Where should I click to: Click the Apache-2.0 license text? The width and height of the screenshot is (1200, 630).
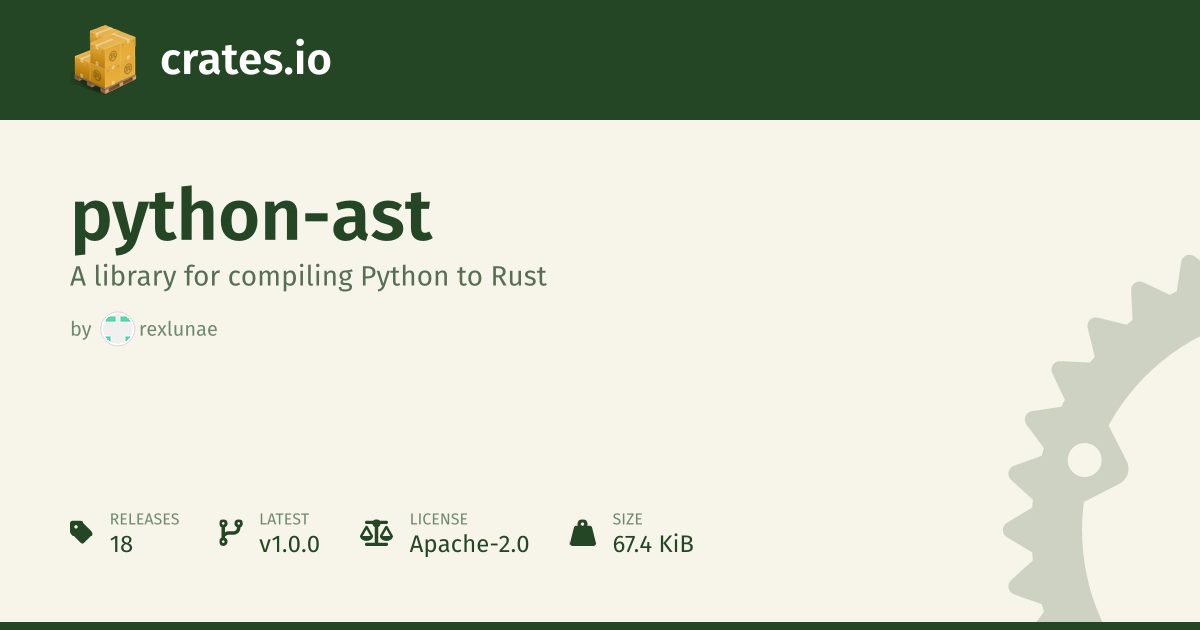tap(470, 545)
